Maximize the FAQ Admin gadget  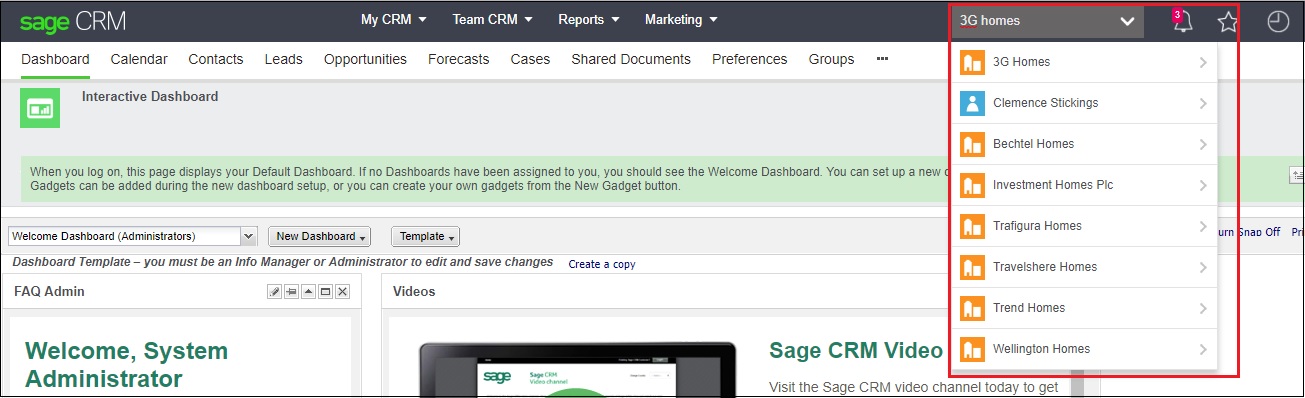click(326, 291)
